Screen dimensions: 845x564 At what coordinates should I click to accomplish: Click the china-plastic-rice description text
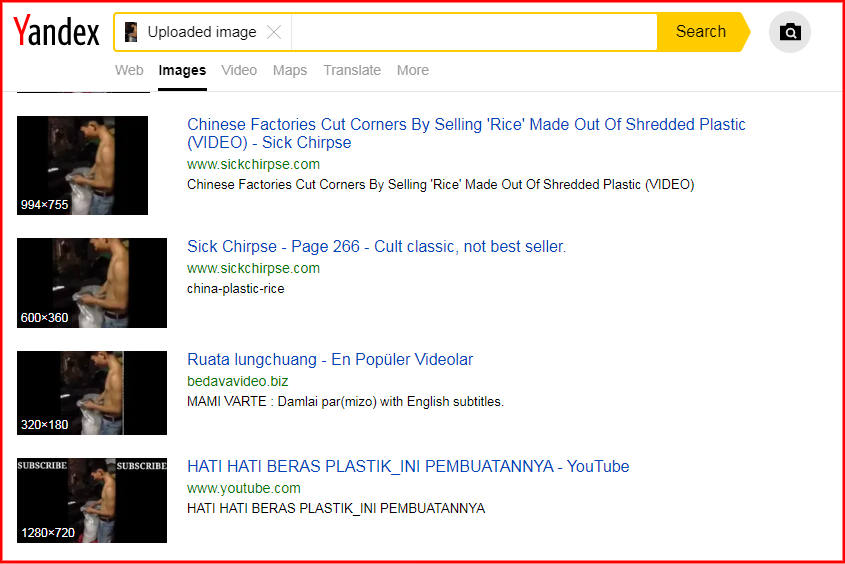(x=236, y=289)
